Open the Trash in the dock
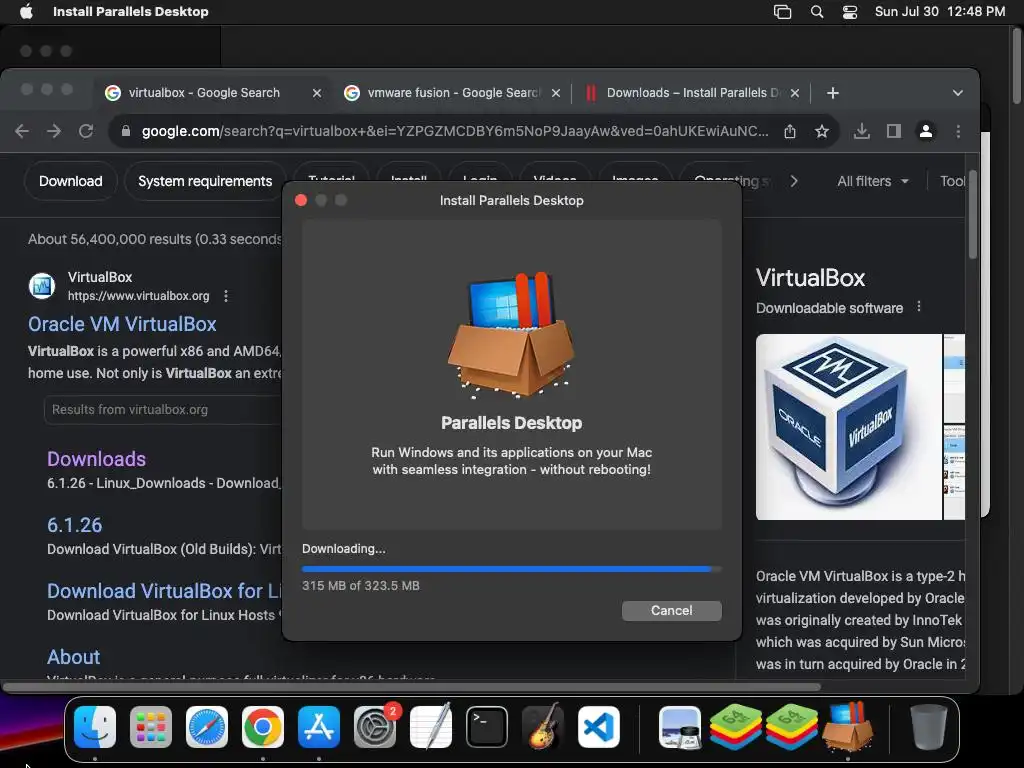1024x768 pixels. pos(929,727)
